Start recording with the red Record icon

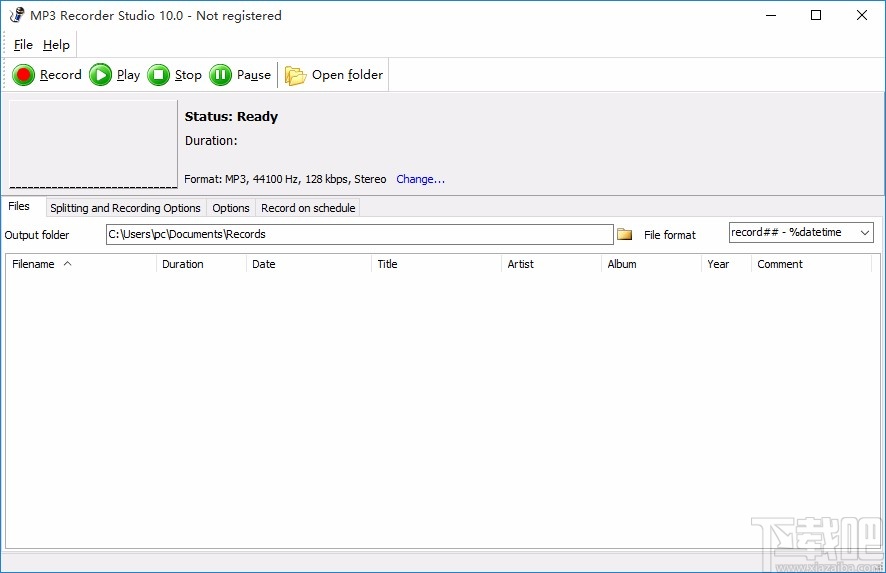pos(23,75)
